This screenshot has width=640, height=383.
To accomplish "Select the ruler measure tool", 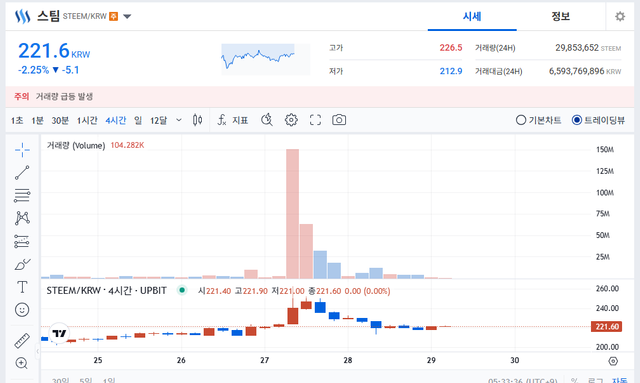I will pyautogui.click(x=22, y=341).
